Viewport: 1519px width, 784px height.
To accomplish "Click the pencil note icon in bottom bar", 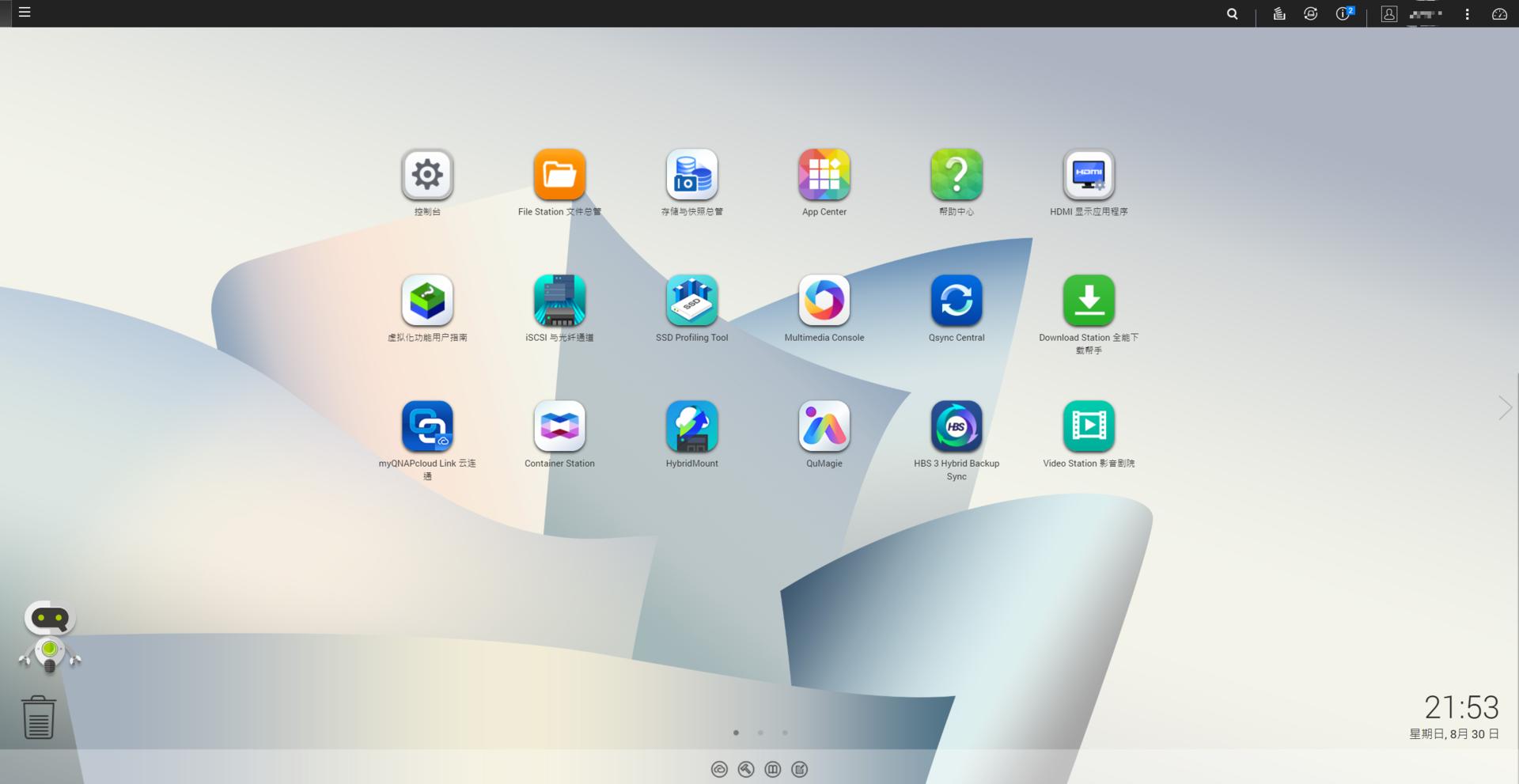I will (x=800, y=769).
